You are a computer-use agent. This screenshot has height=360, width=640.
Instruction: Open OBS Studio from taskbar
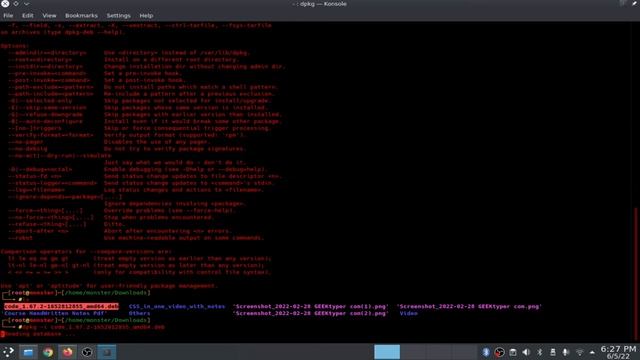point(87,352)
